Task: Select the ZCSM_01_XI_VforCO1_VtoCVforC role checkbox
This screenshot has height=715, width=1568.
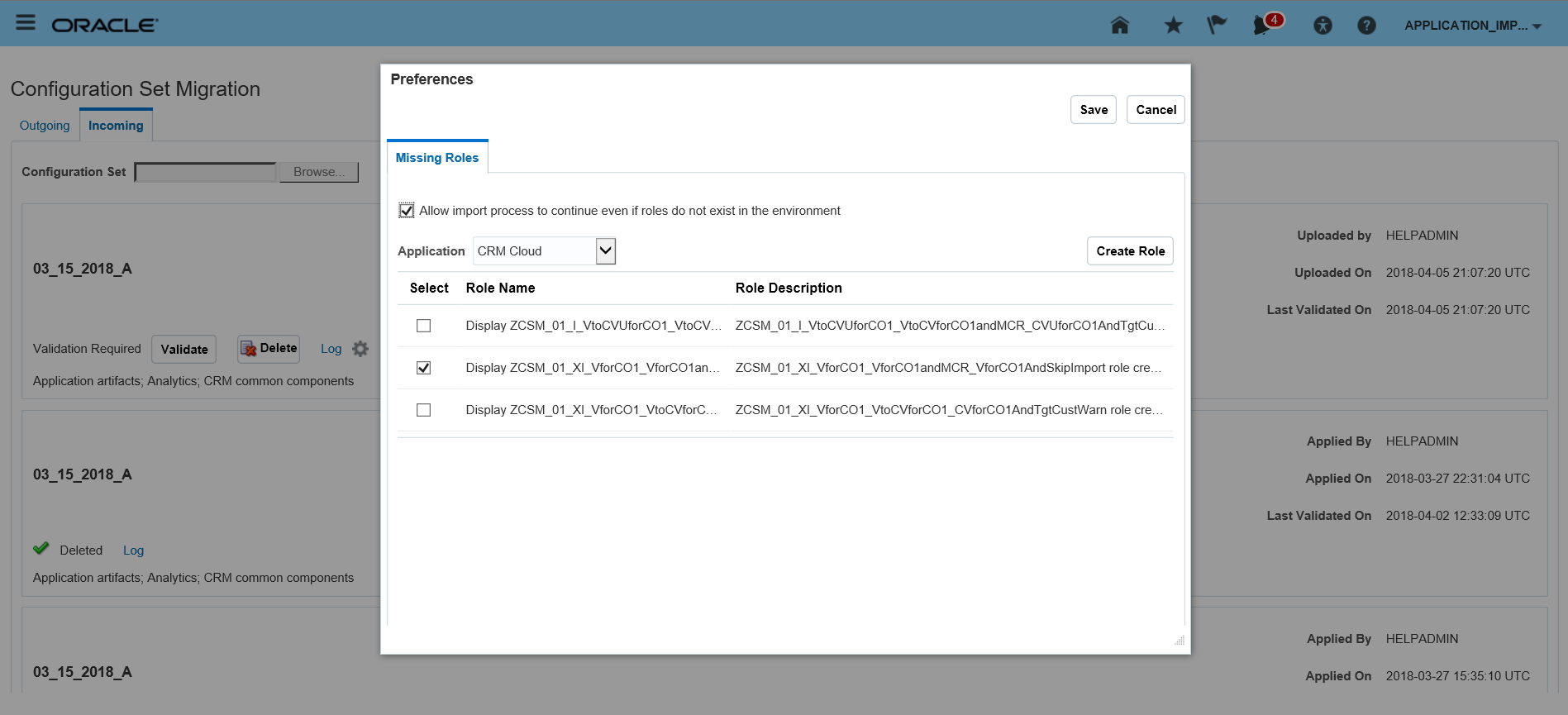Action: (424, 410)
